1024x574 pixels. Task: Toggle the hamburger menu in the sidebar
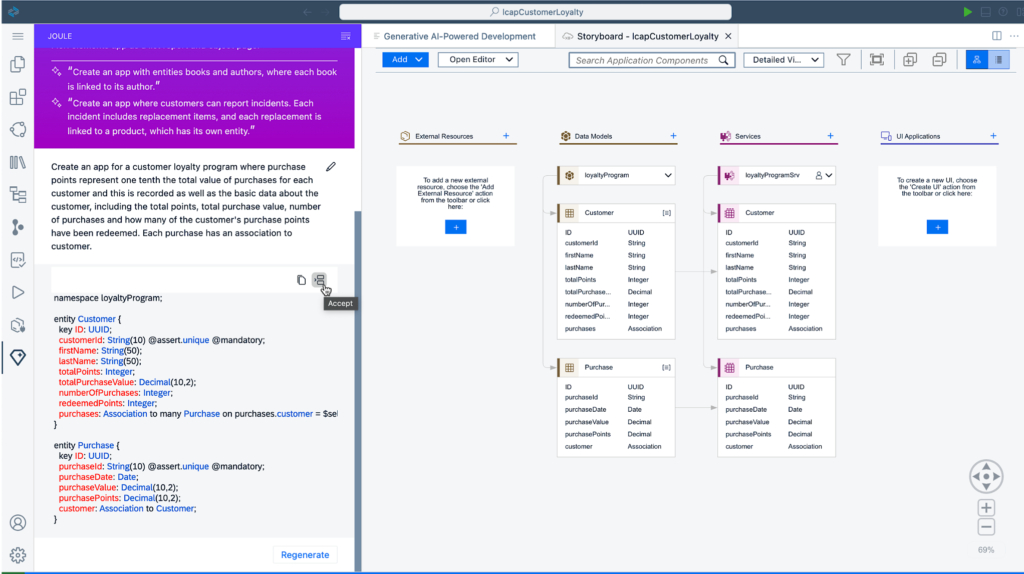point(17,36)
